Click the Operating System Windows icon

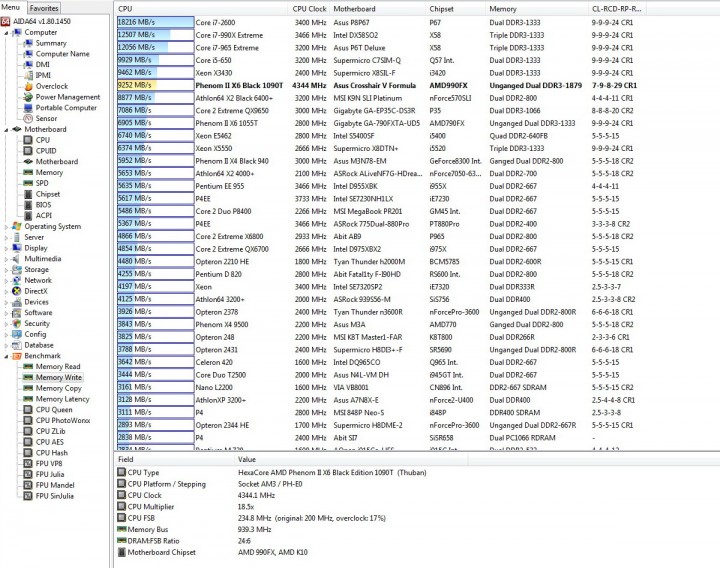[x=17, y=226]
